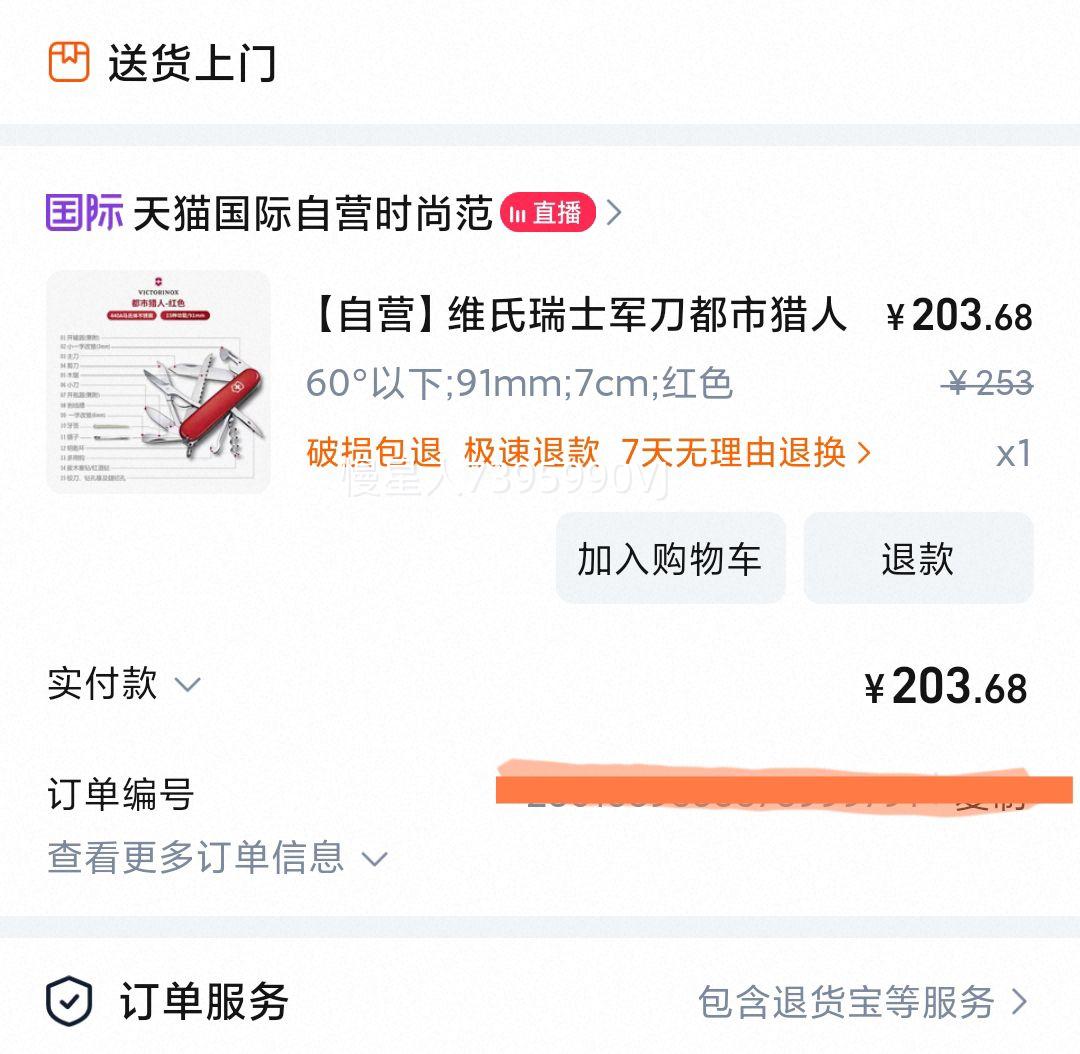Request a refund with 退款 button
1080x1054 pixels.
click(918, 558)
